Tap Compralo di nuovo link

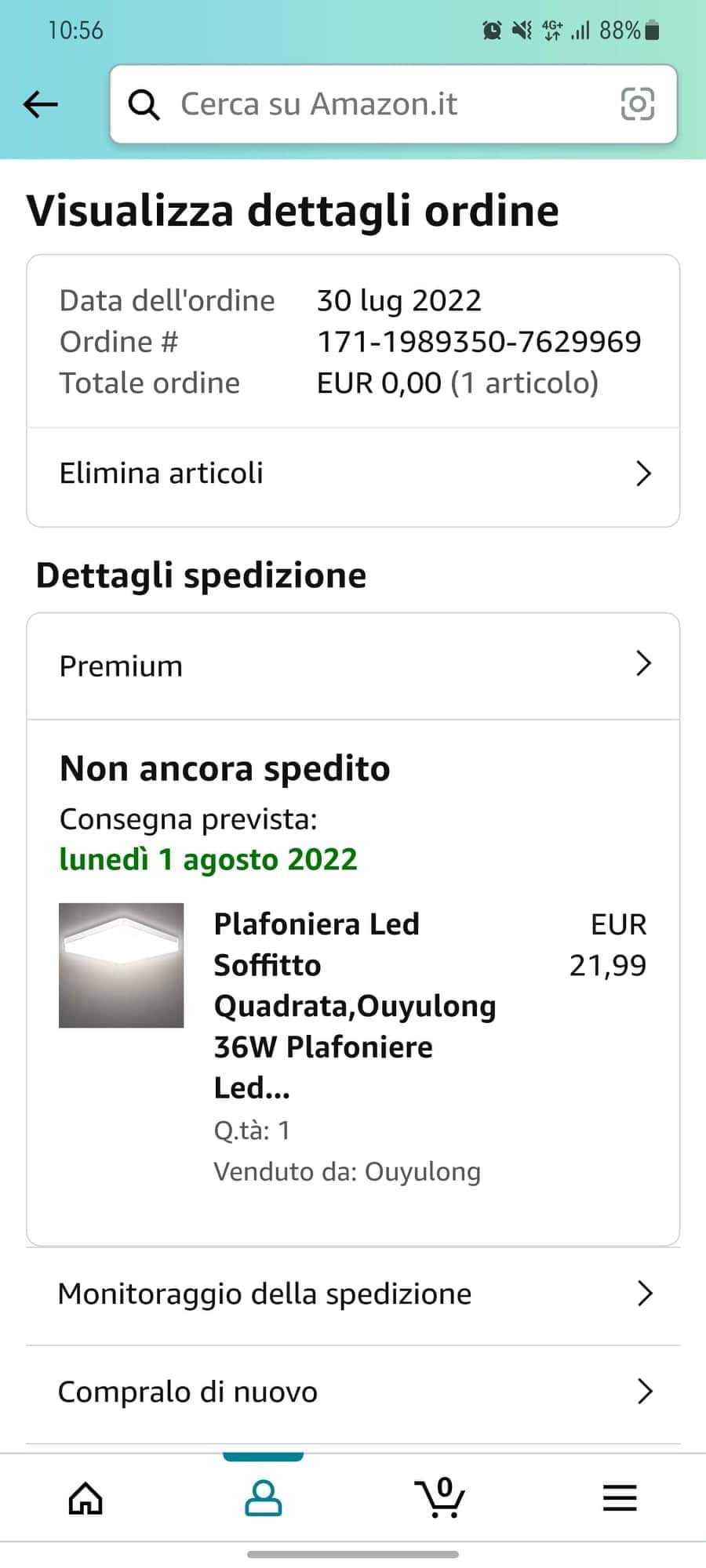tap(188, 1392)
